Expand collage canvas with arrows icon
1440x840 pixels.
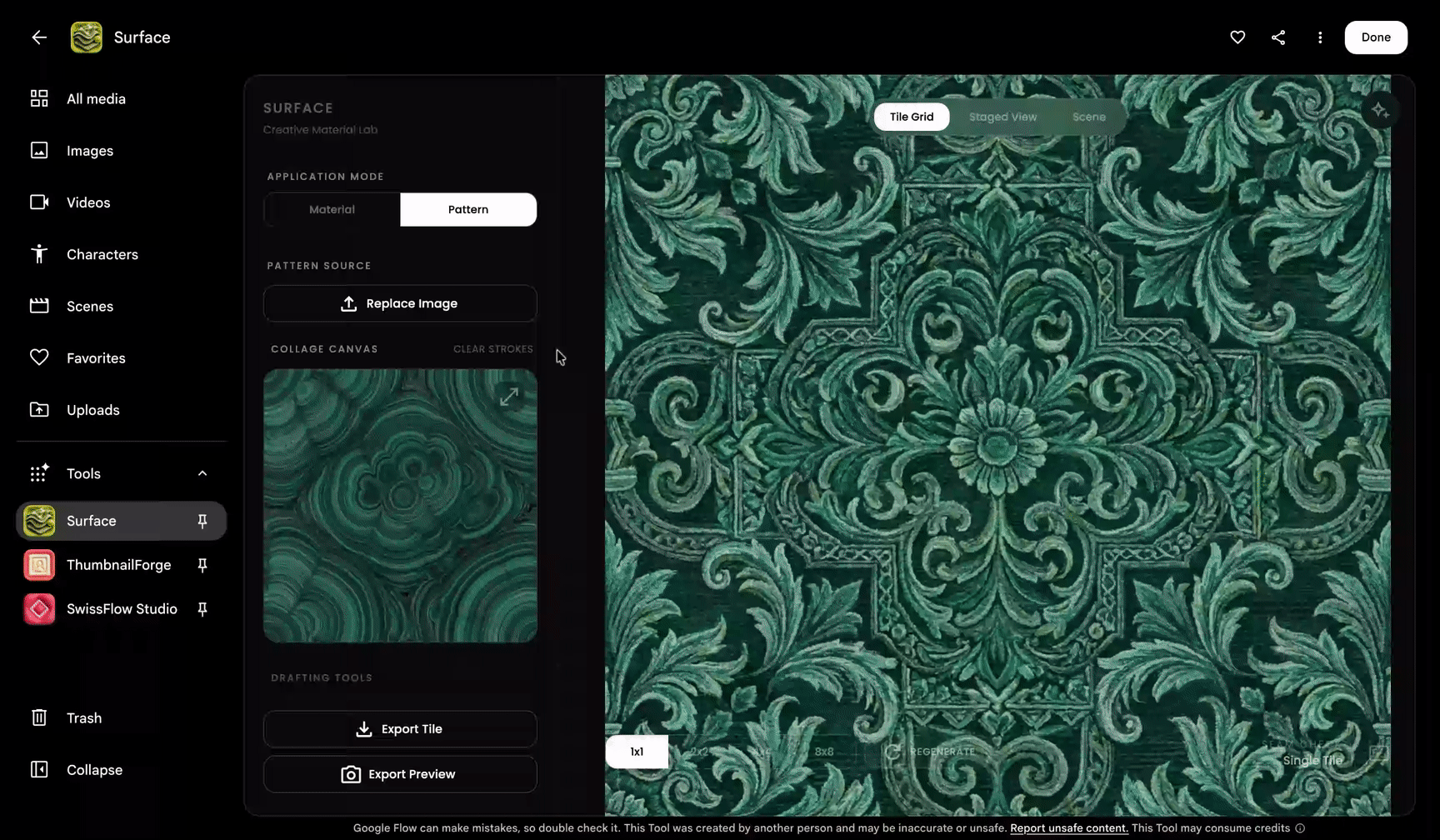509,397
